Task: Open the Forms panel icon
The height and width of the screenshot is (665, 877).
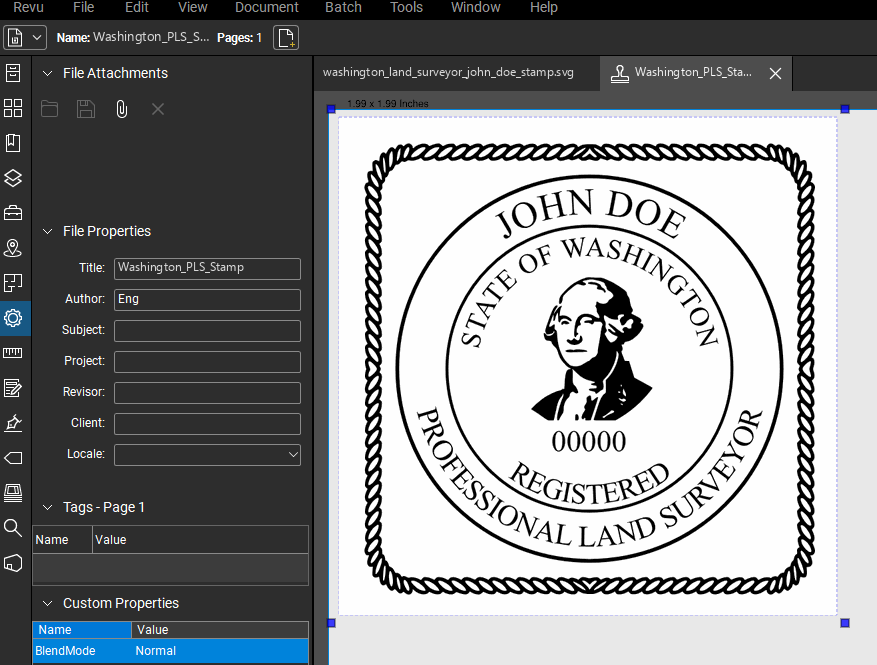Action: tap(13, 388)
